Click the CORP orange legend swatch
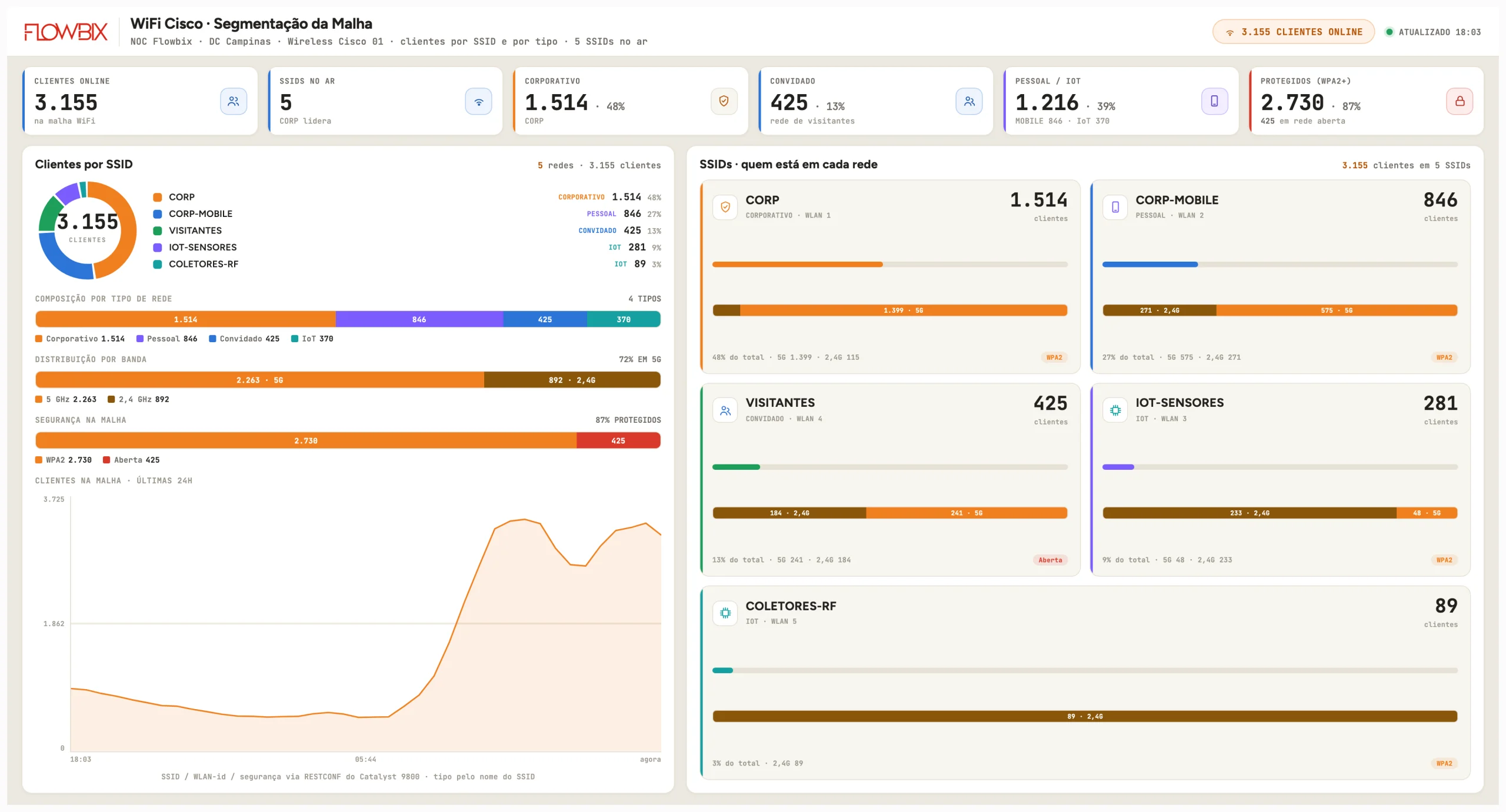This screenshot has width=1506, height=812. (158, 198)
